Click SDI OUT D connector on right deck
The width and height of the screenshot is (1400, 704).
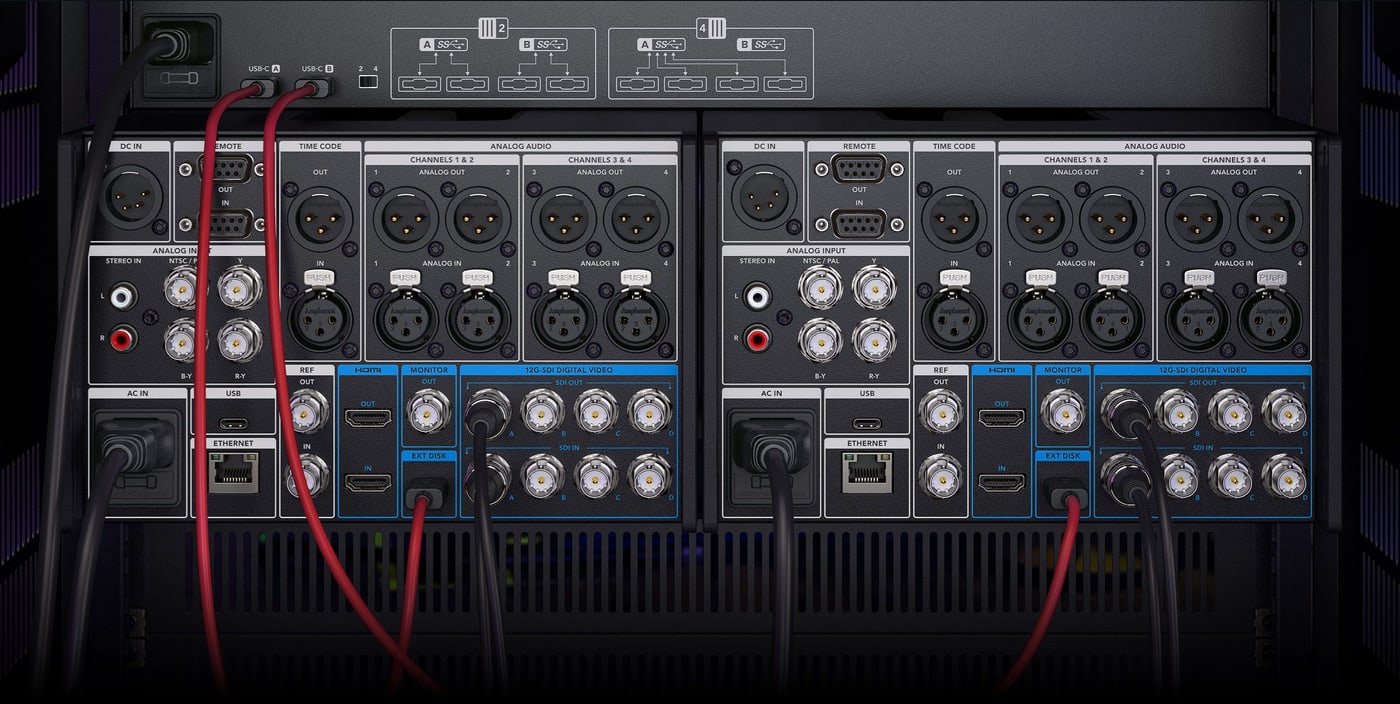[x=1283, y=411]
